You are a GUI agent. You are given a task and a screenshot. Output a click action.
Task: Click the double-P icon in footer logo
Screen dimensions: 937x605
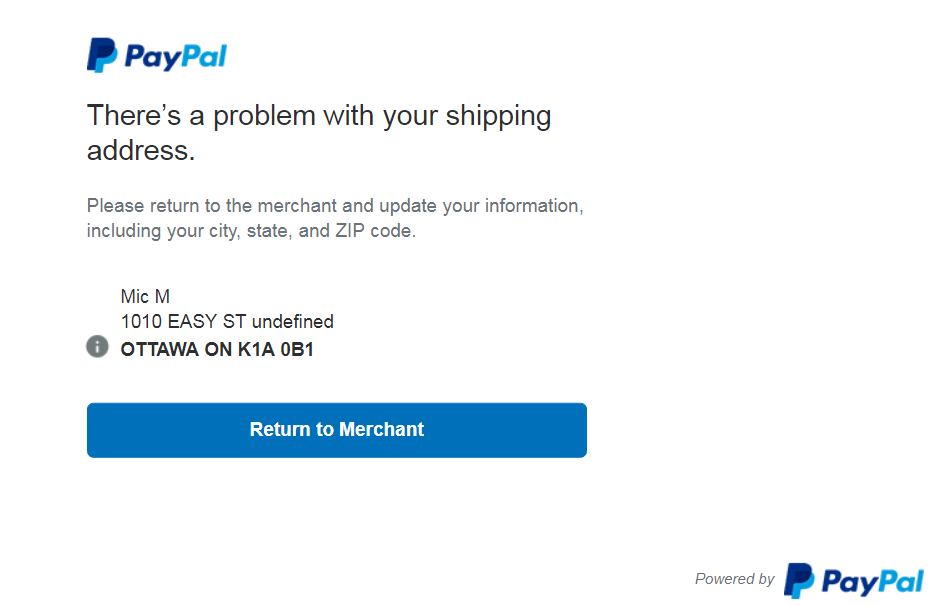[799, 580]
